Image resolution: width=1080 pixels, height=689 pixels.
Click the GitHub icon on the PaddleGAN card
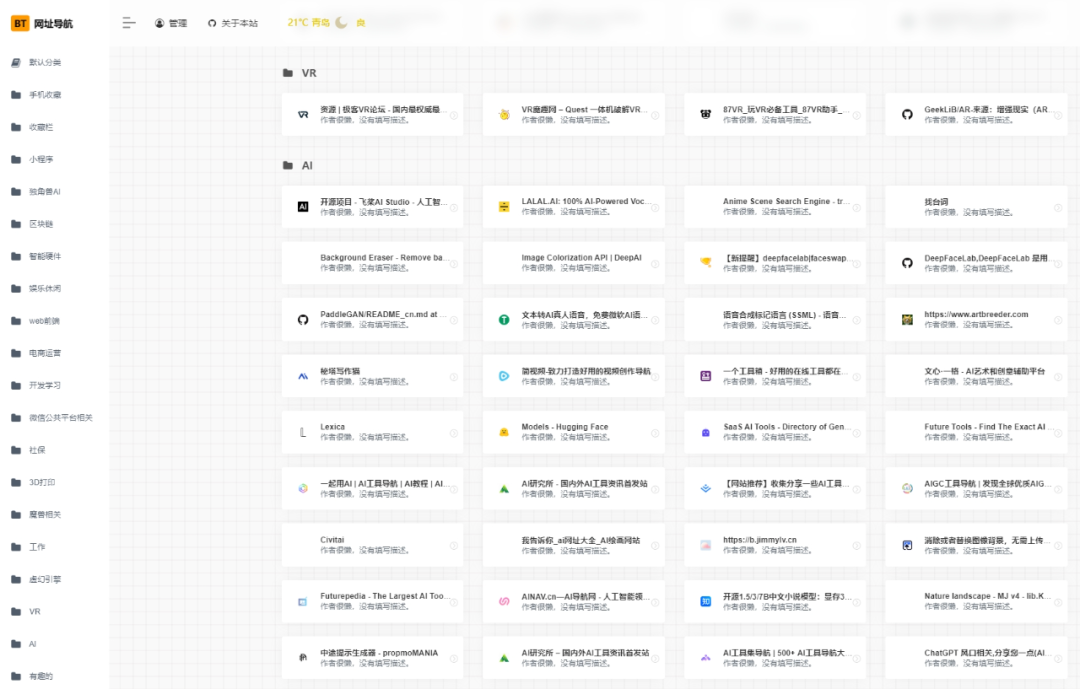[x=303, y=320]
